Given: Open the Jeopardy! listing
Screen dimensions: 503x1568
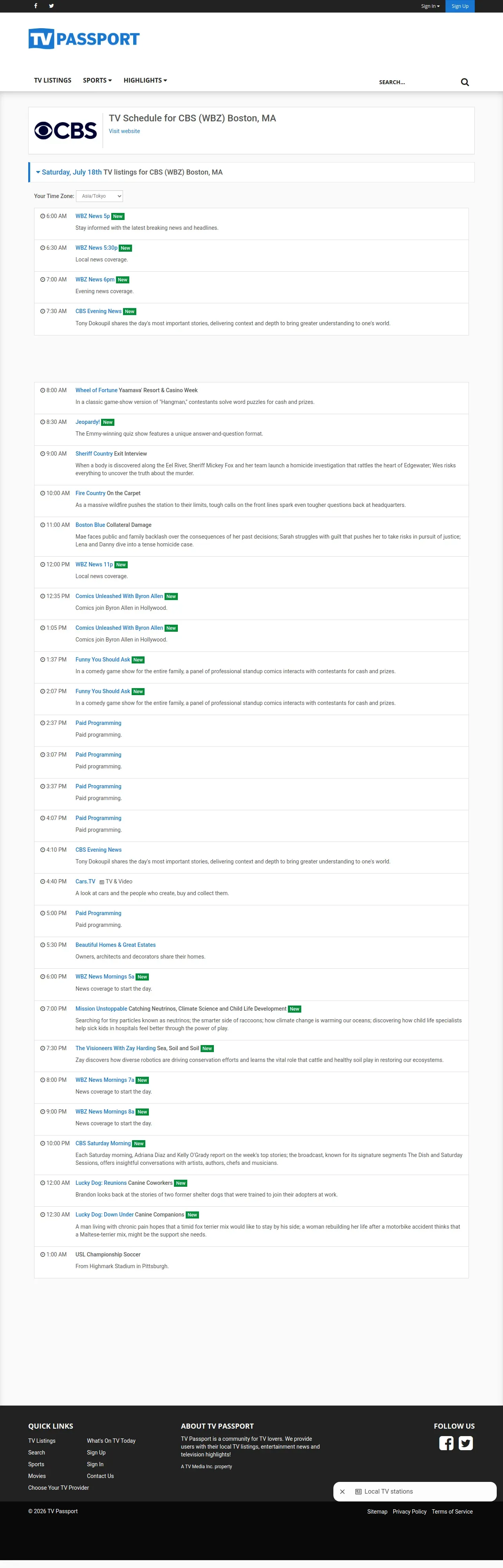Looking at the screenshot, I should click(x=88, y=422).
